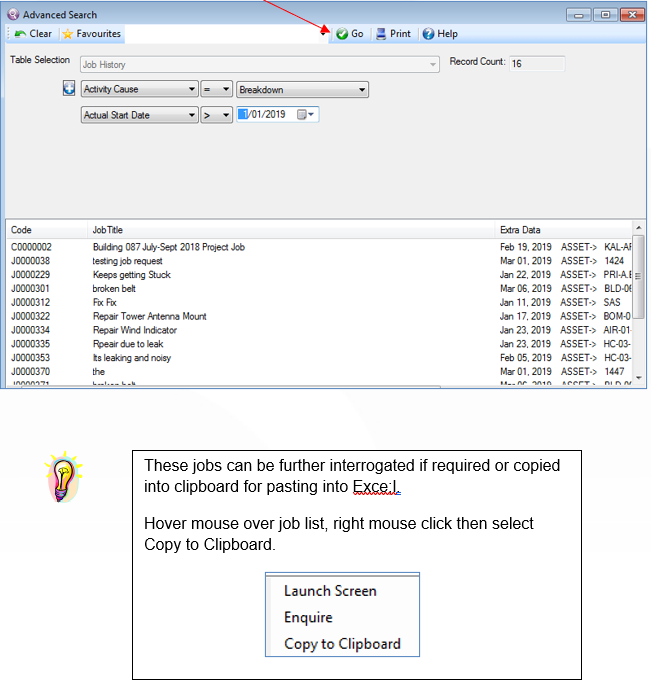The height and width of the screenshot is (682, 651).
Task: Select code J0000301 in the results list
Action: point(30,289)
